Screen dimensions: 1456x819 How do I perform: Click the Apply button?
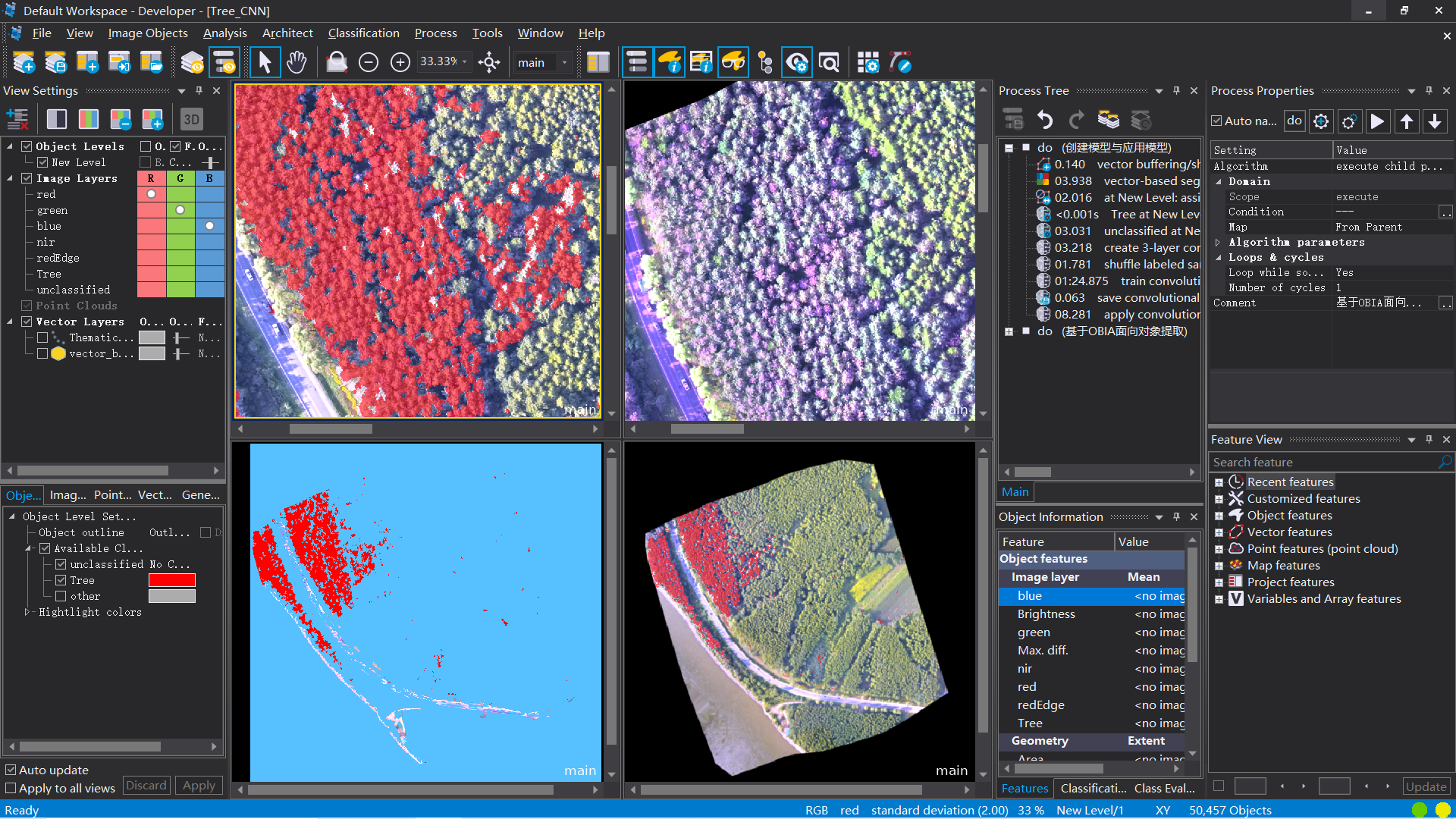pos(199,786)
